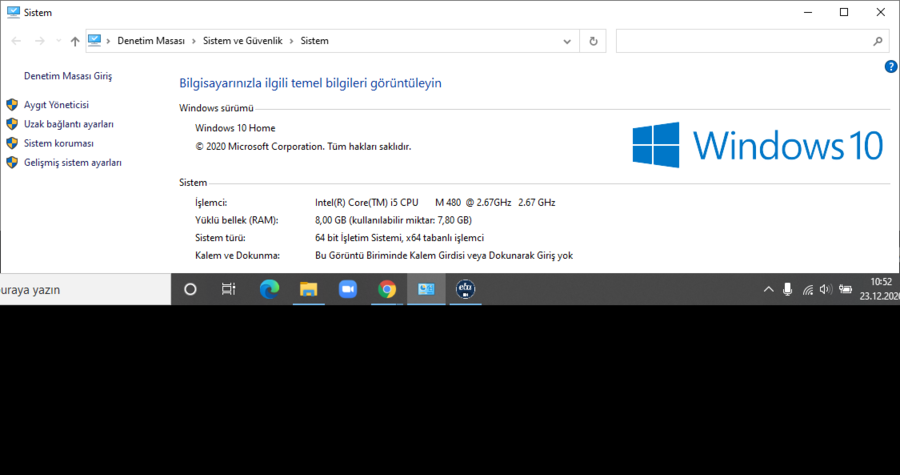Show hidden tray icons chevron
The height and width of the screenshot is (475, 900).
click(x=769, y=290)
